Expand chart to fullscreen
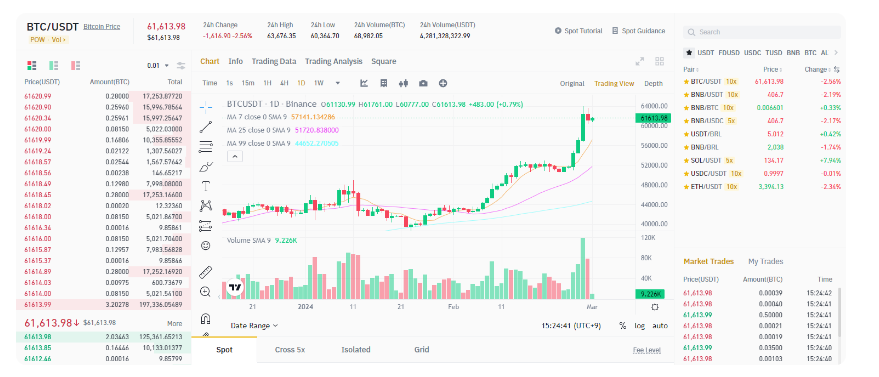This screenshot has width=879, height=377. click(x=640, y=62)
